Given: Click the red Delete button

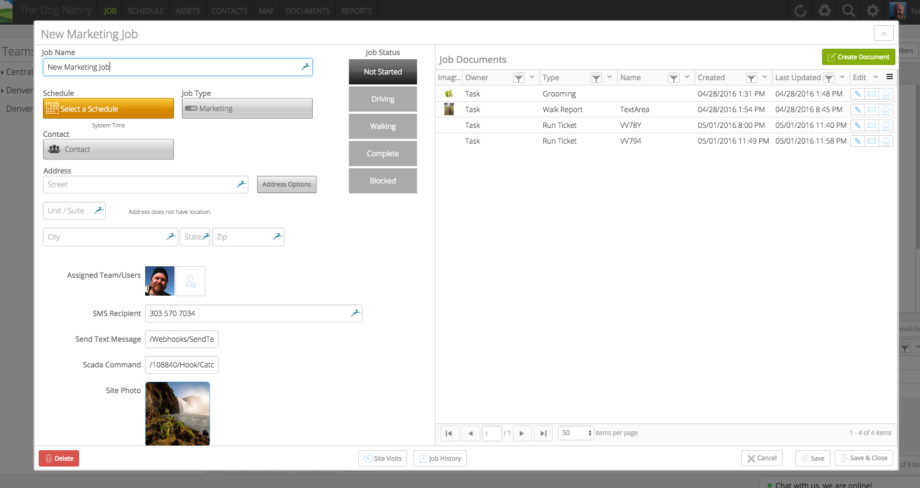Looking at the screenshot, I should [x=59, y=459].
